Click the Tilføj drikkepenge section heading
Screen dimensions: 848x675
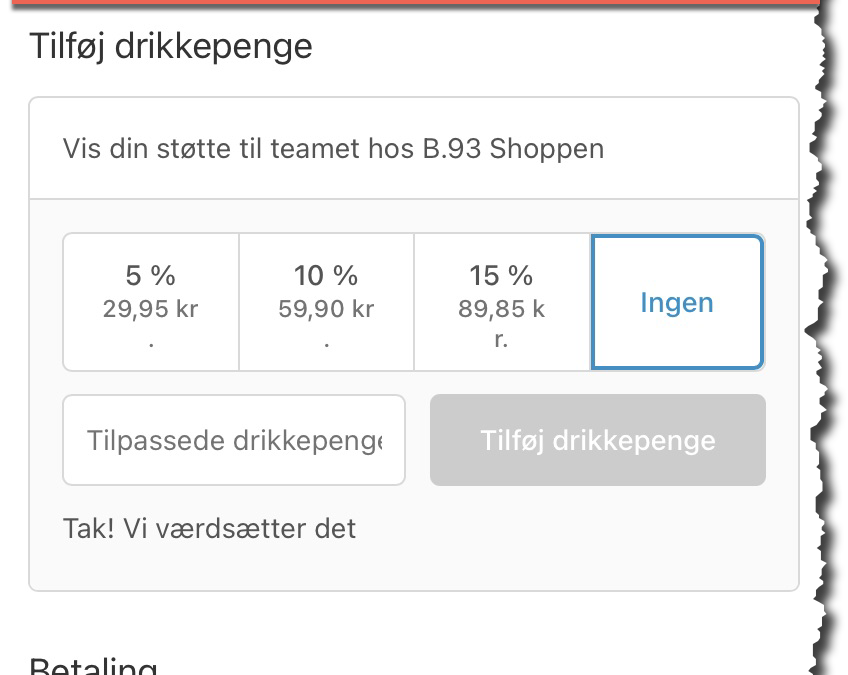(x=171, y=46)
